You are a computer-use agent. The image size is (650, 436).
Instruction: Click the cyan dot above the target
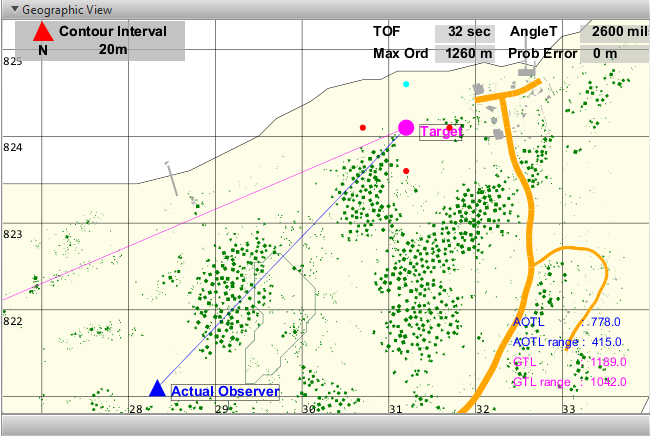click(406, 84)
